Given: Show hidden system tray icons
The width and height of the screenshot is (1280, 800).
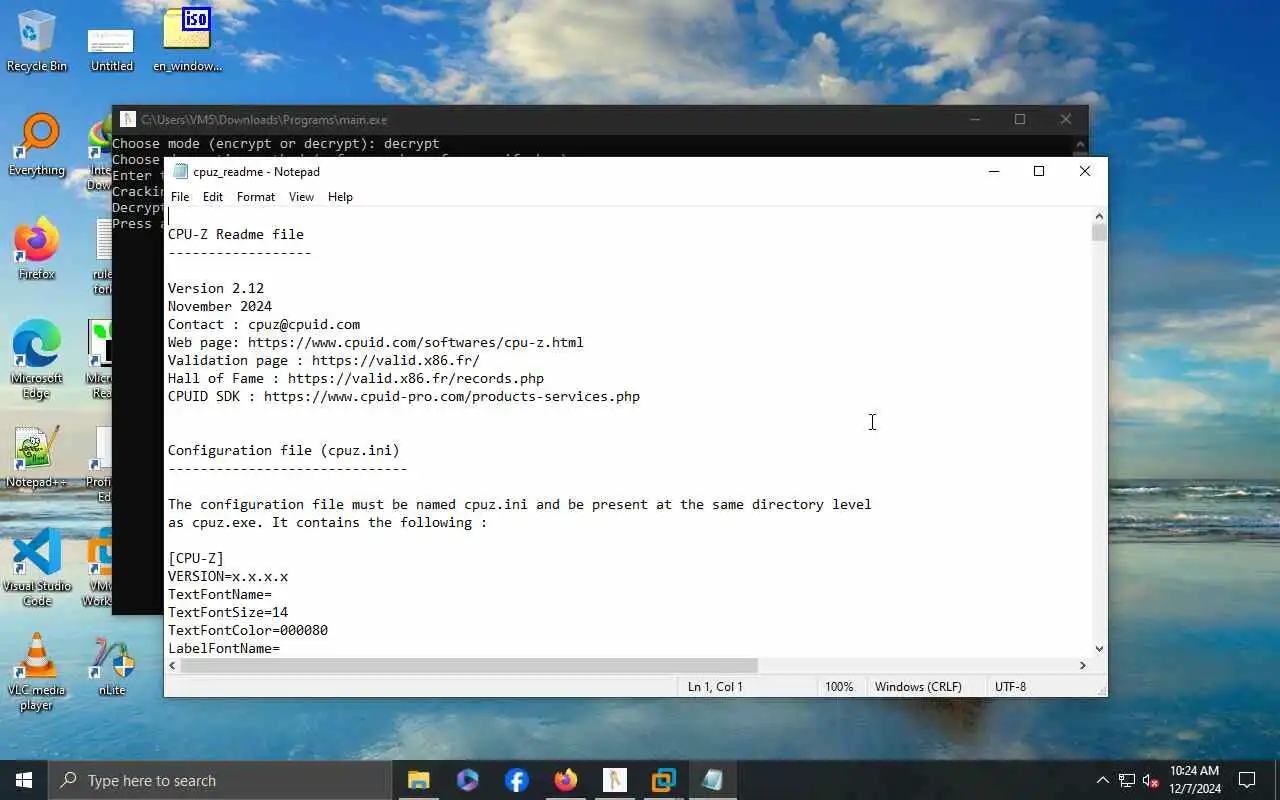Looking at the screenshot, I should click(x=1103, y=780).
